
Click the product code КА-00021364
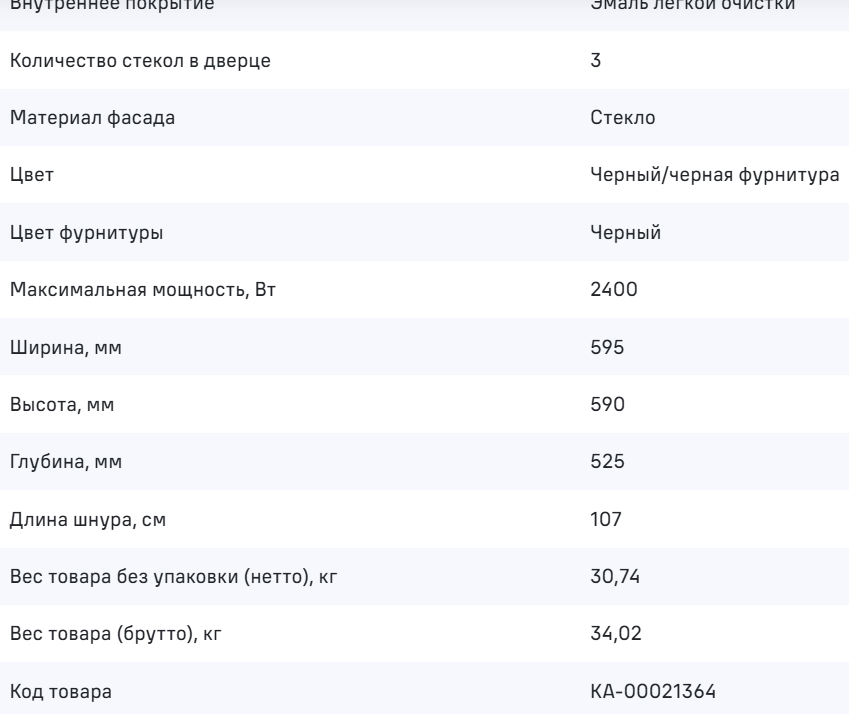(x=653, y=692)
